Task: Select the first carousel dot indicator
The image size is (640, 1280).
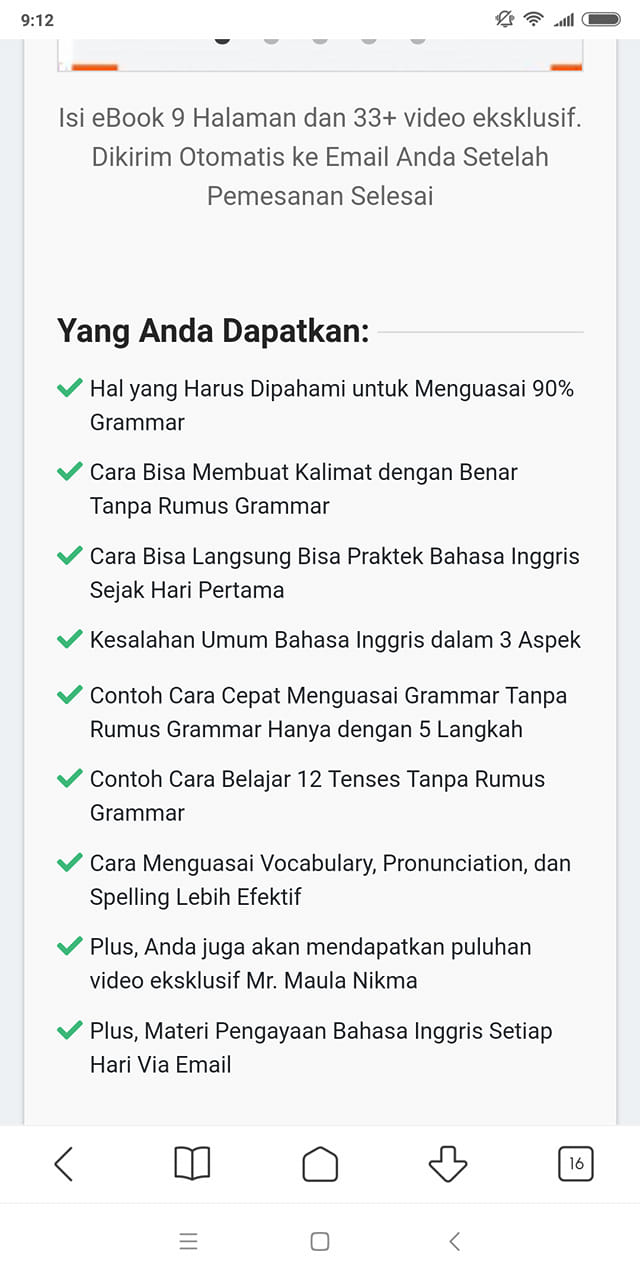Action: (x=222, y=40)
